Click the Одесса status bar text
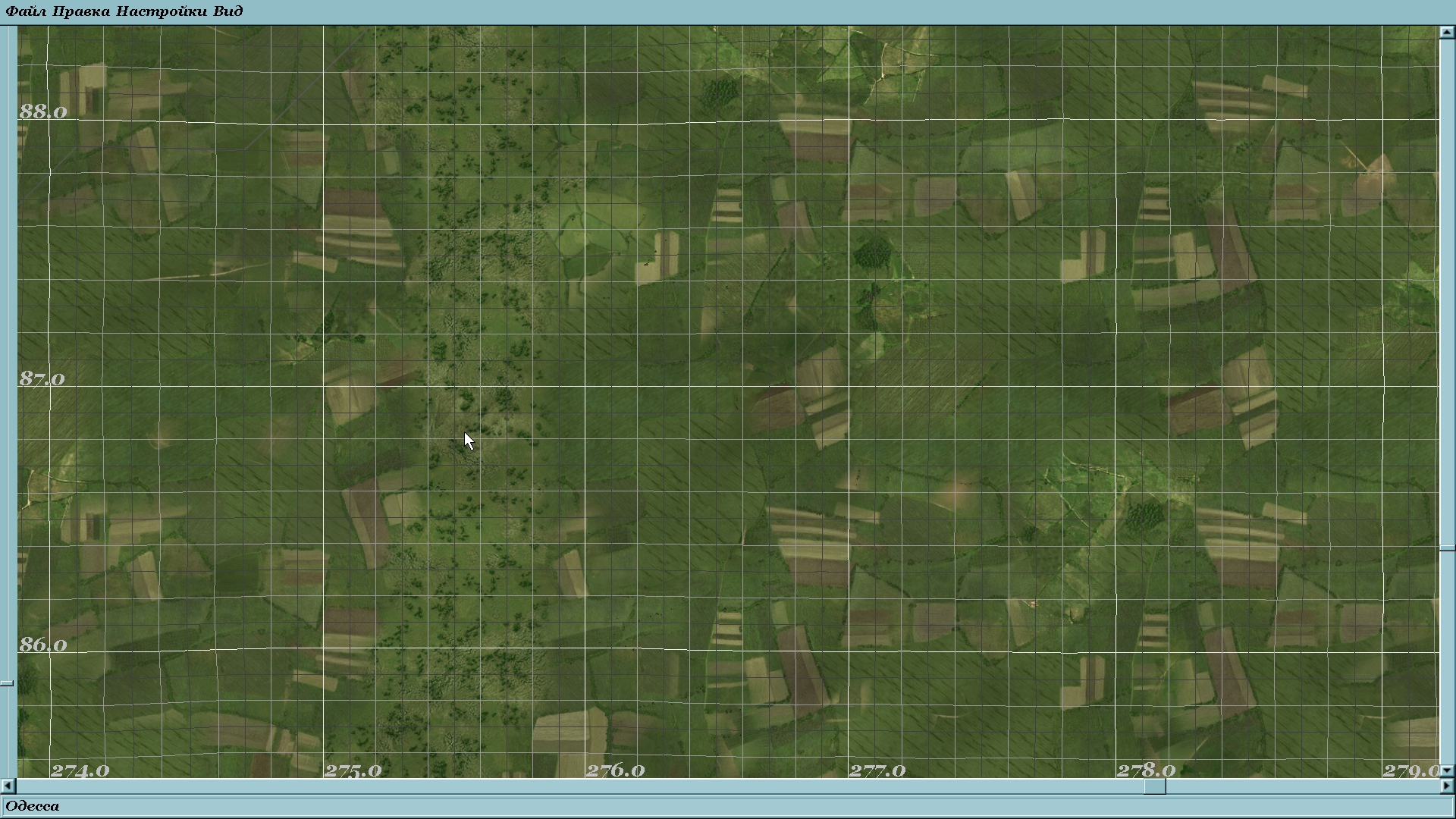Image resolution: width=1456 pixels, height=819 pixels. pos(33,806)
